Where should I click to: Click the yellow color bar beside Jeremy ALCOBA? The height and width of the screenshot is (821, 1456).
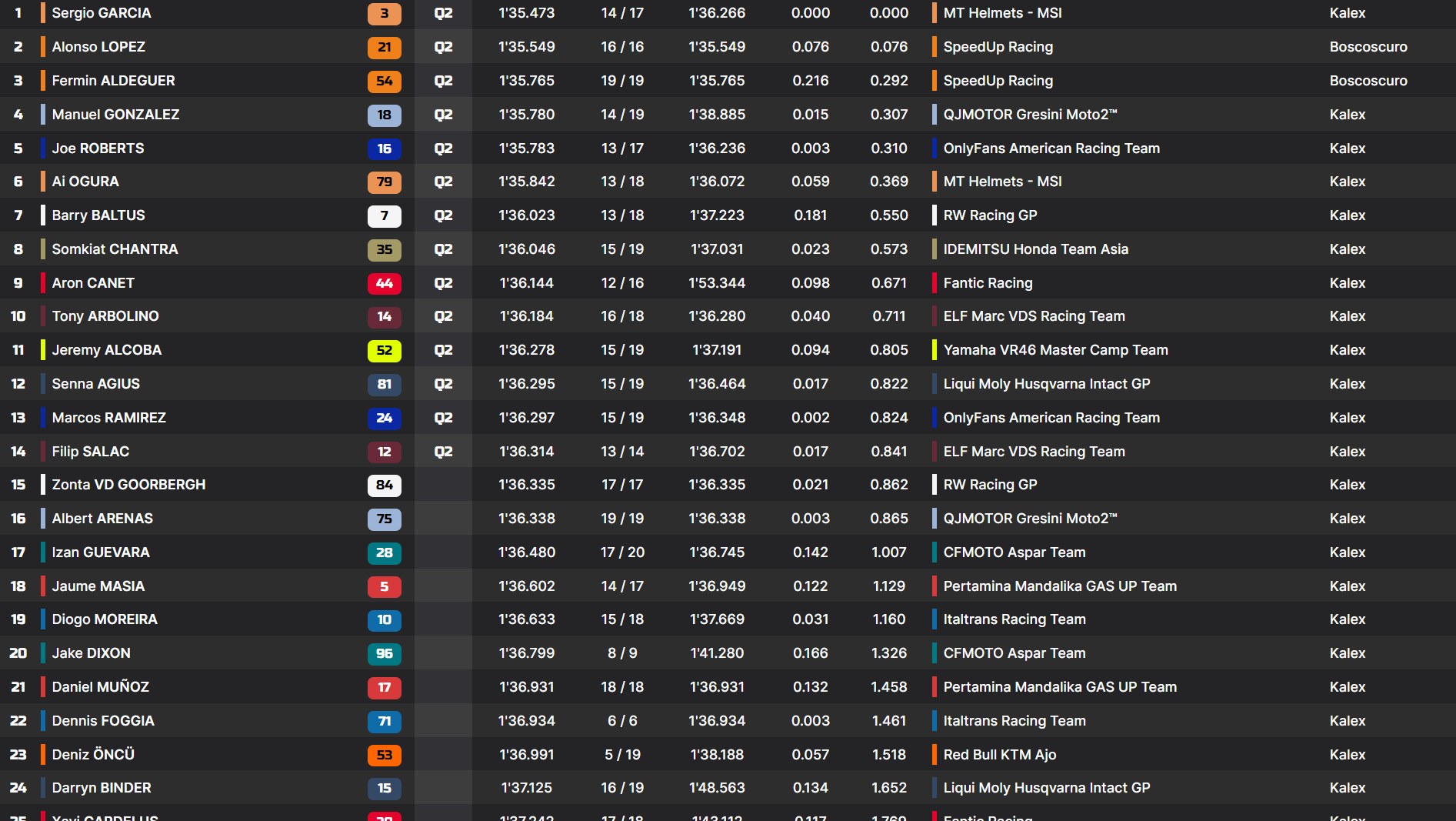[43, 350]
